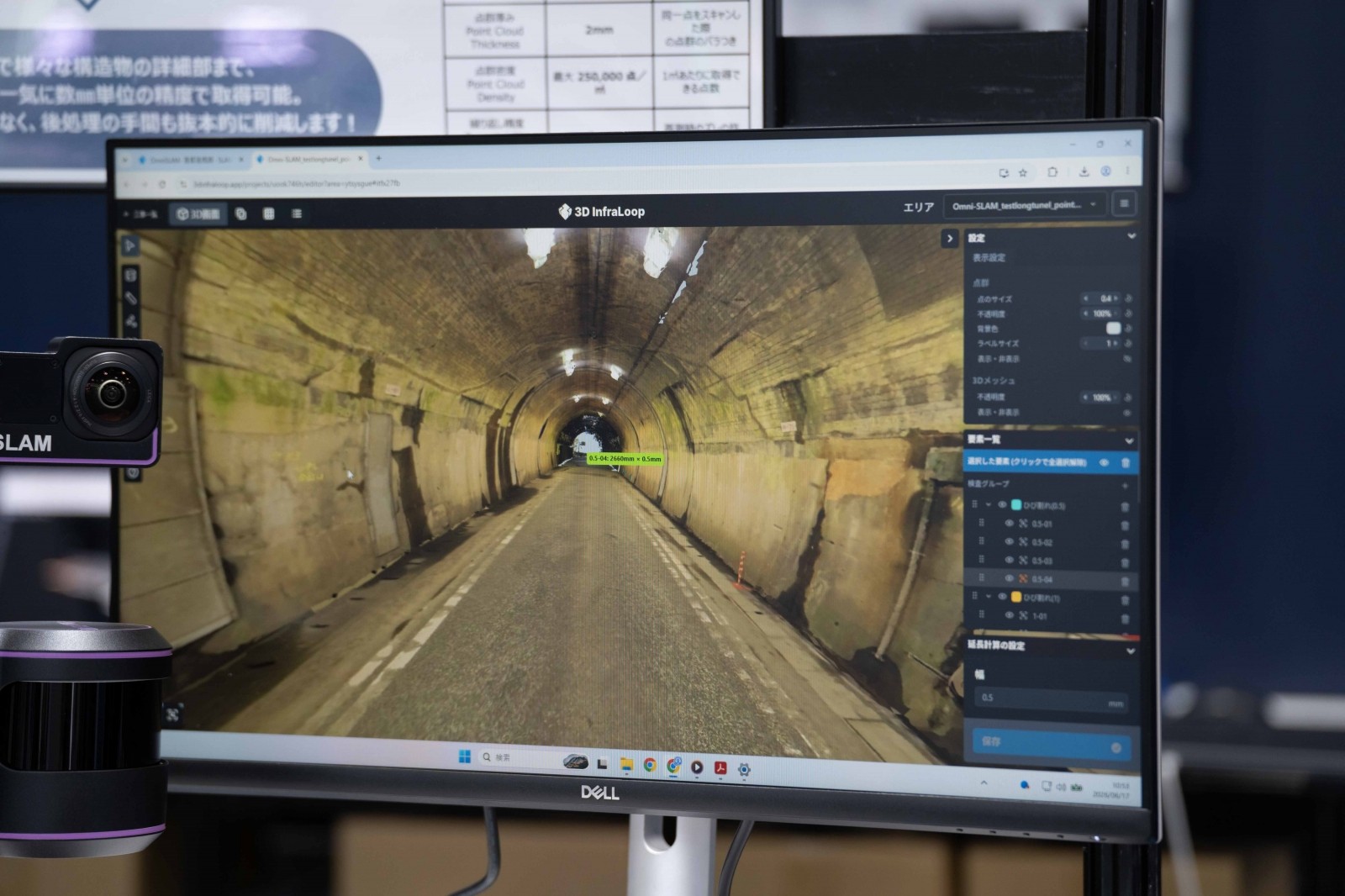Select the Omni-SLAM_testlongtunel browser tab
1345x896 pixels.
(x=309, y=159)
